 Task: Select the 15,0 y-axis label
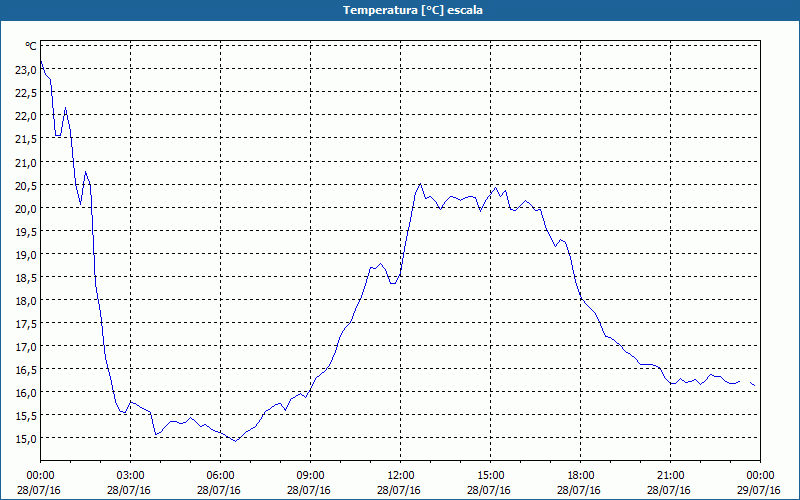tap(26, 438)
